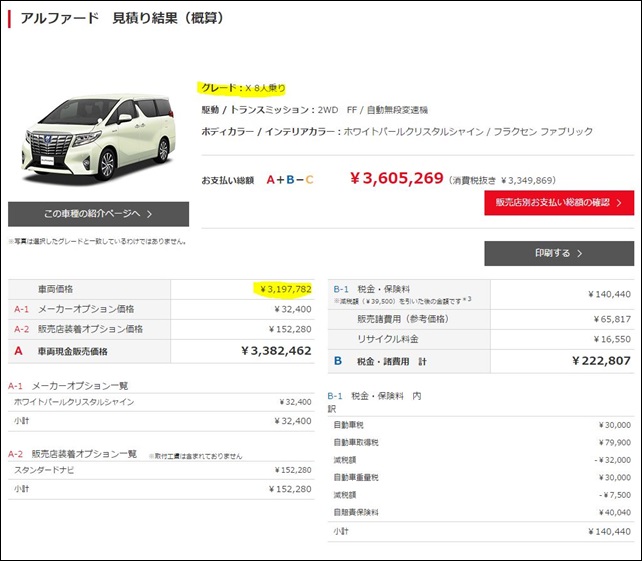Click B-1 税金・保険料 ¥140,440 in summary table
Viewport: 642px width, 561px height.
click(609, 294)
